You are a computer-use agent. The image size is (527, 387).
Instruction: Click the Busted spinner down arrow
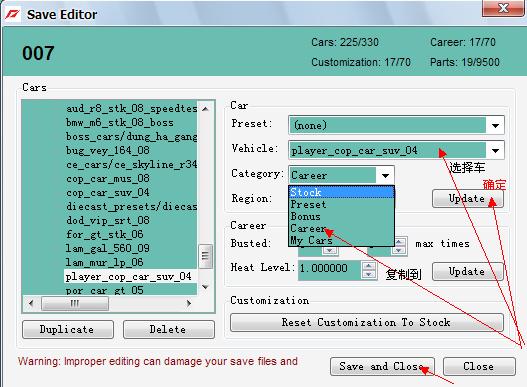coord(329,250)
